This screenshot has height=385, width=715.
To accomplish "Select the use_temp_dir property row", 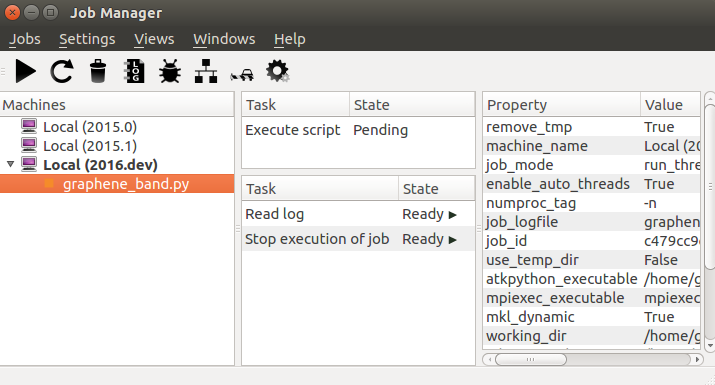I will point(591,260).
